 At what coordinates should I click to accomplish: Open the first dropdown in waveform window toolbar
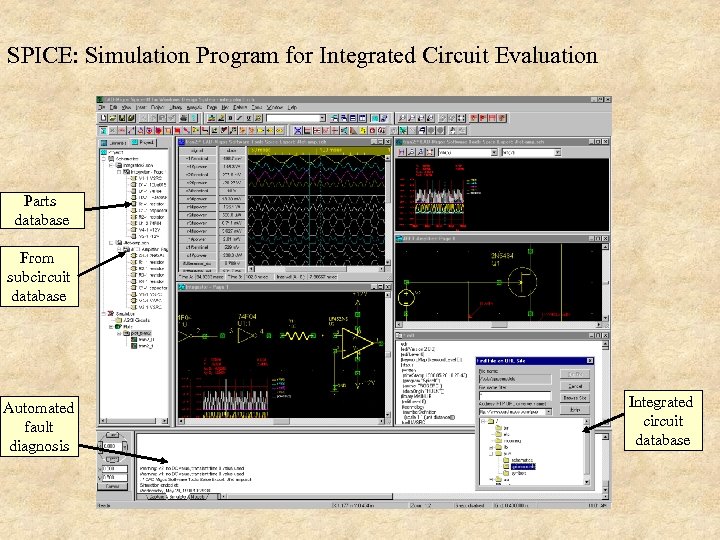(x=494, y=152)
